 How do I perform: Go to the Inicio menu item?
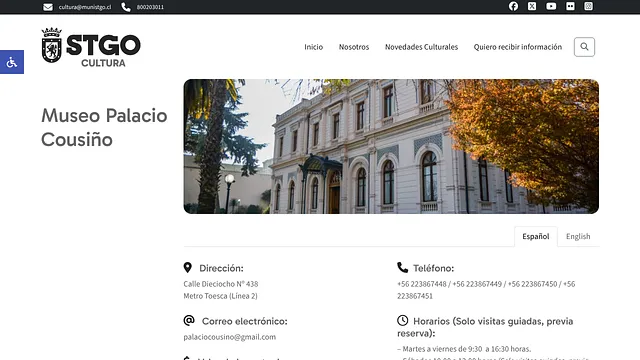coord(313,47)
